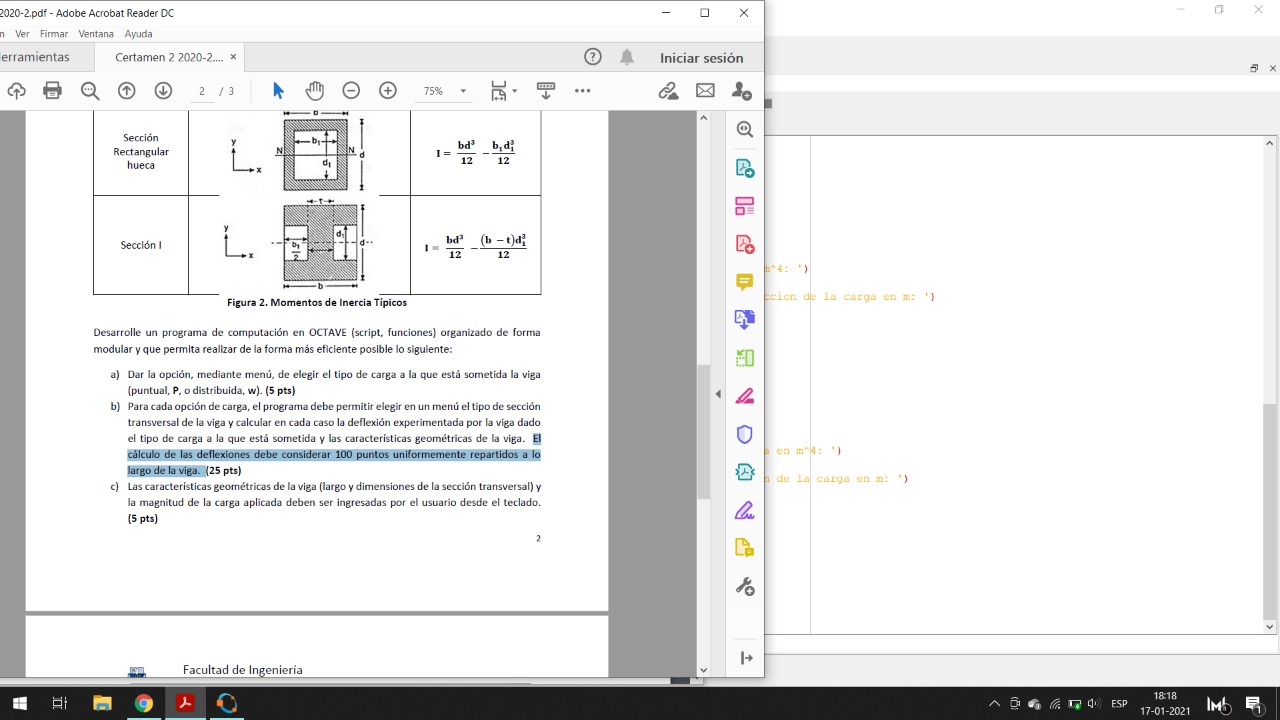Viewport: 1280px width, 720px height.
Task: Open the Ayuda menu
Action: 139,34
